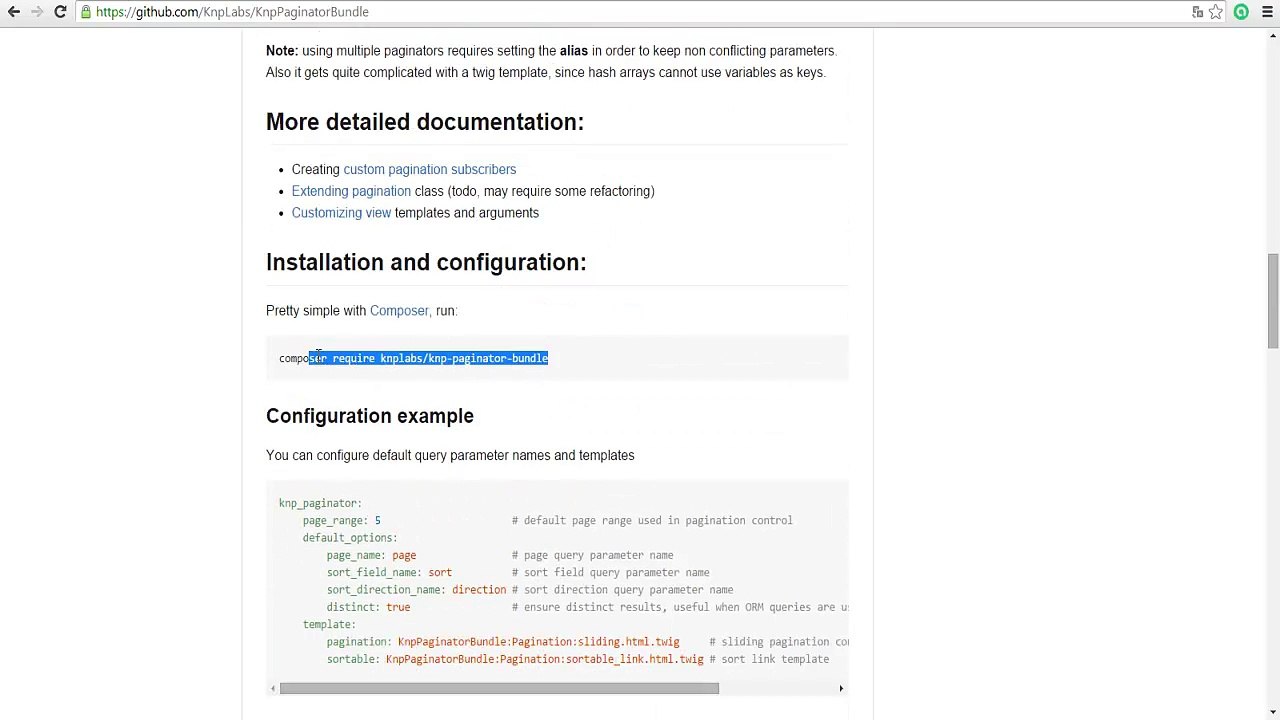1280x720 pixels.
Task: Click the page's vertical scrollbar thumb
Action: pos(1272,301)
